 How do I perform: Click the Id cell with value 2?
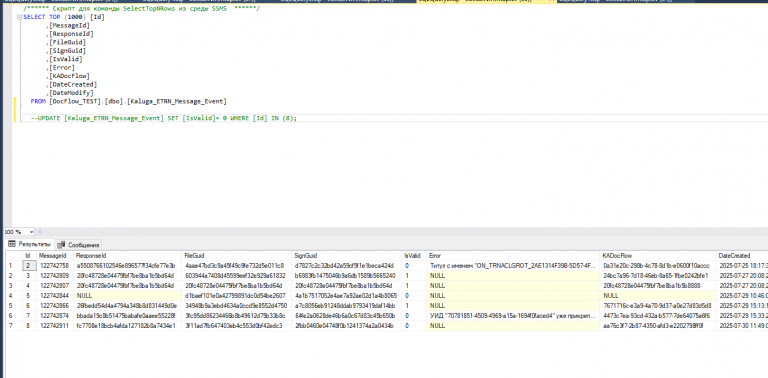(x=29, y=266)
